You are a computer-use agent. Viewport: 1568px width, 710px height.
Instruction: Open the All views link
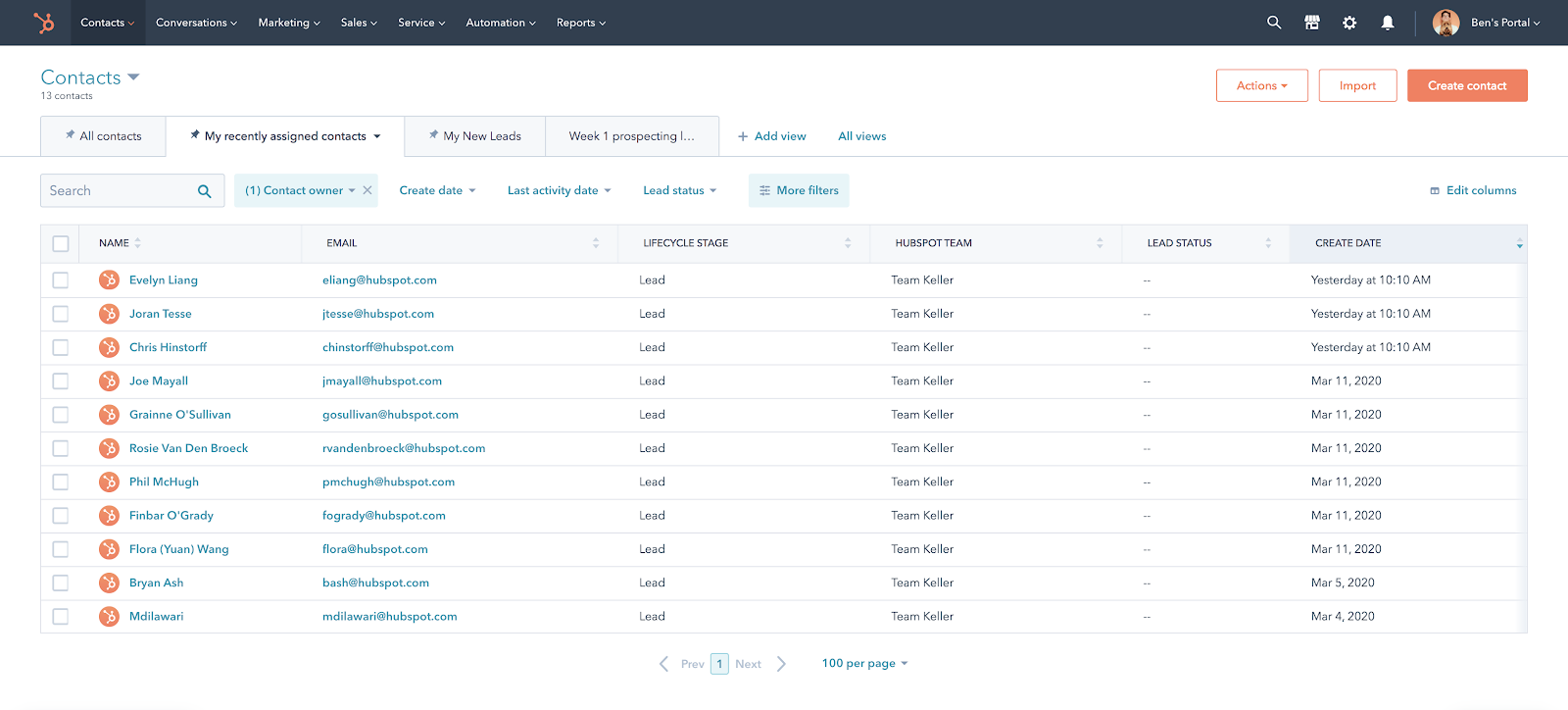coord(862,136)
